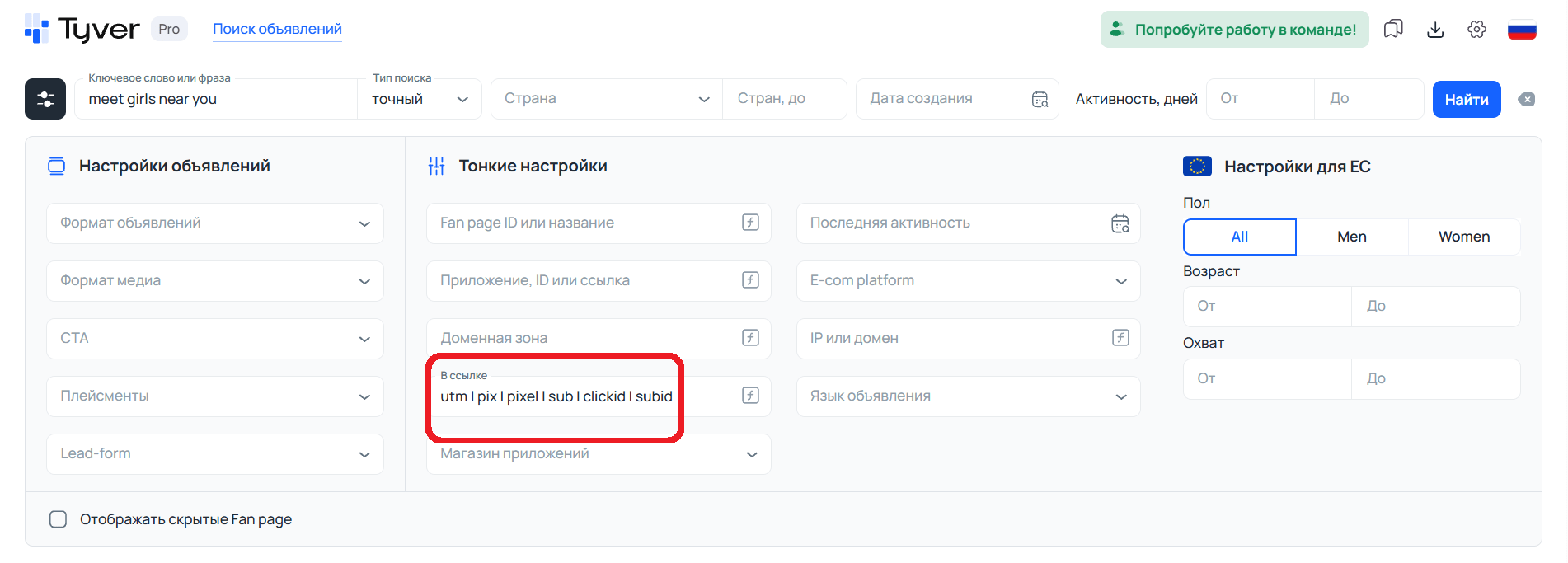Click function icon in Доменная зона field
Image resolution: width=1568 pixels, height=563 pixels.
[750, 338]
